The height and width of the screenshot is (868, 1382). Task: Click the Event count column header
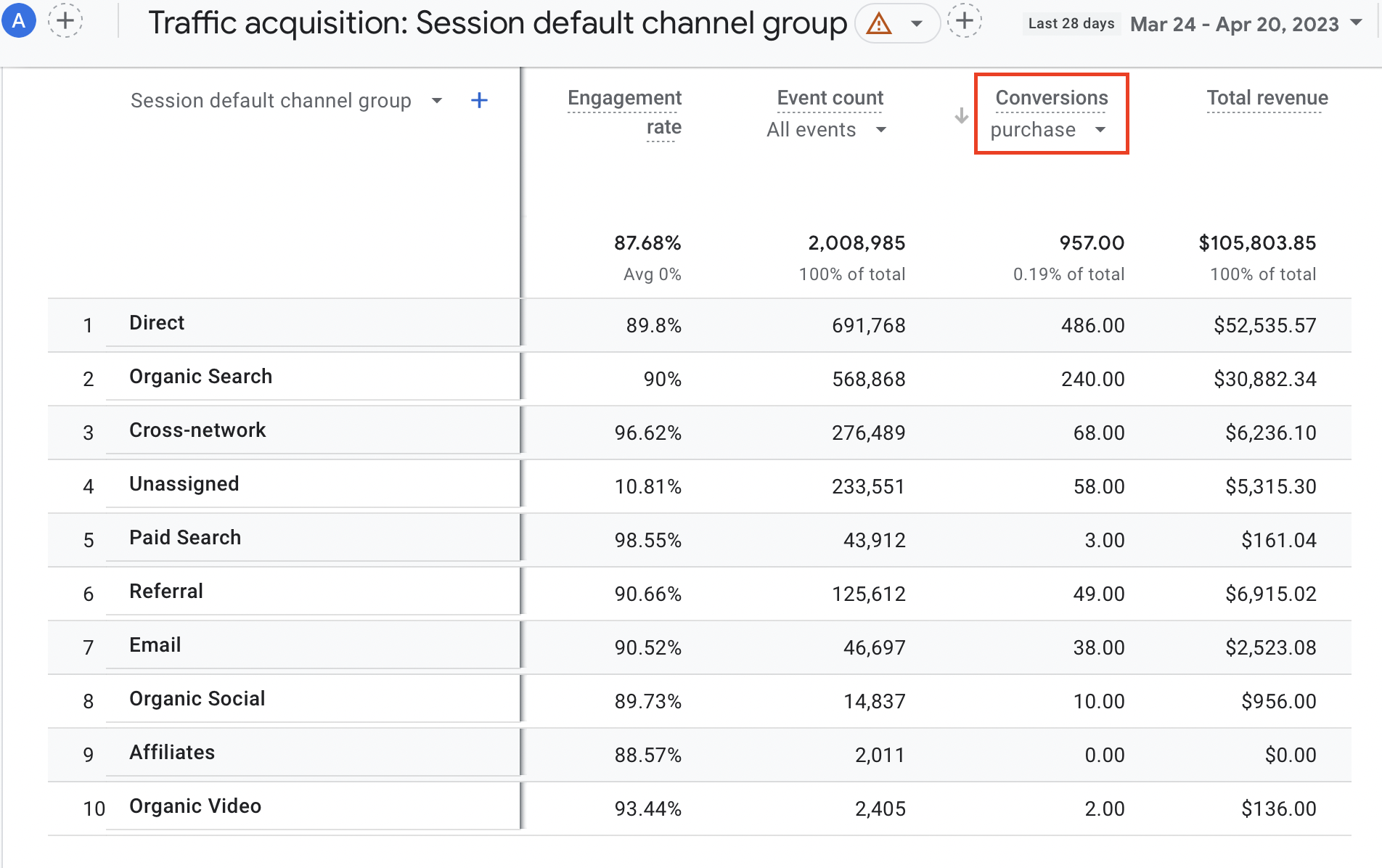pyautogui.click(x=830, y=98)
